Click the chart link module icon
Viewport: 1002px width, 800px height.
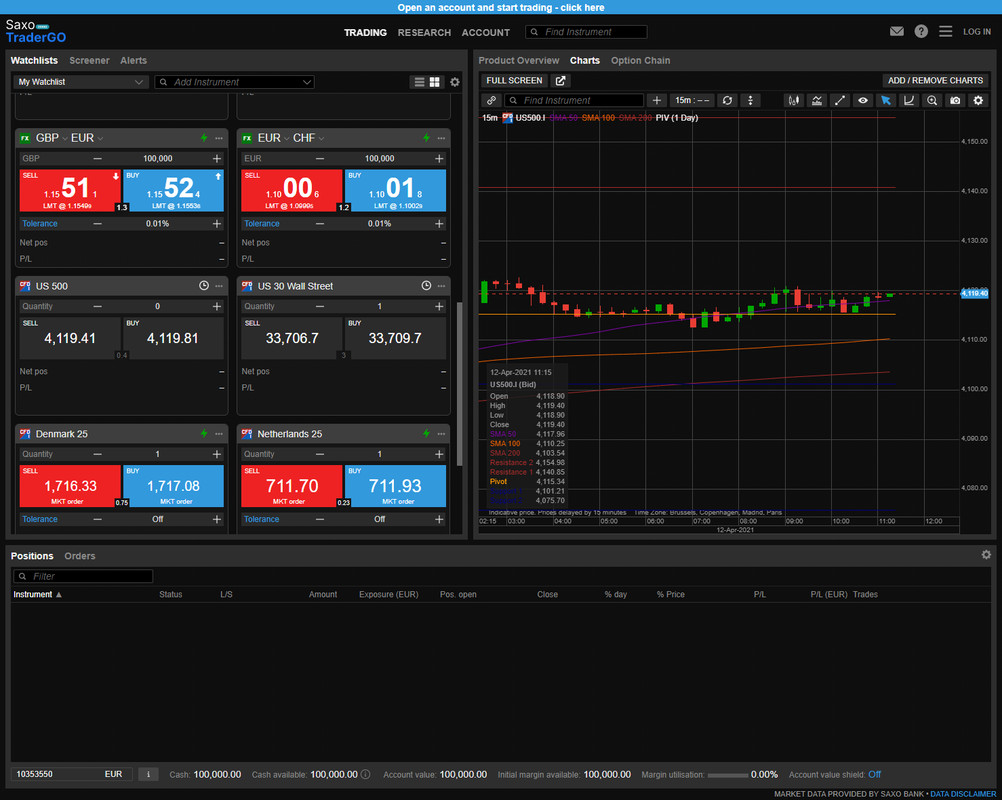click(x=491, y=100)
